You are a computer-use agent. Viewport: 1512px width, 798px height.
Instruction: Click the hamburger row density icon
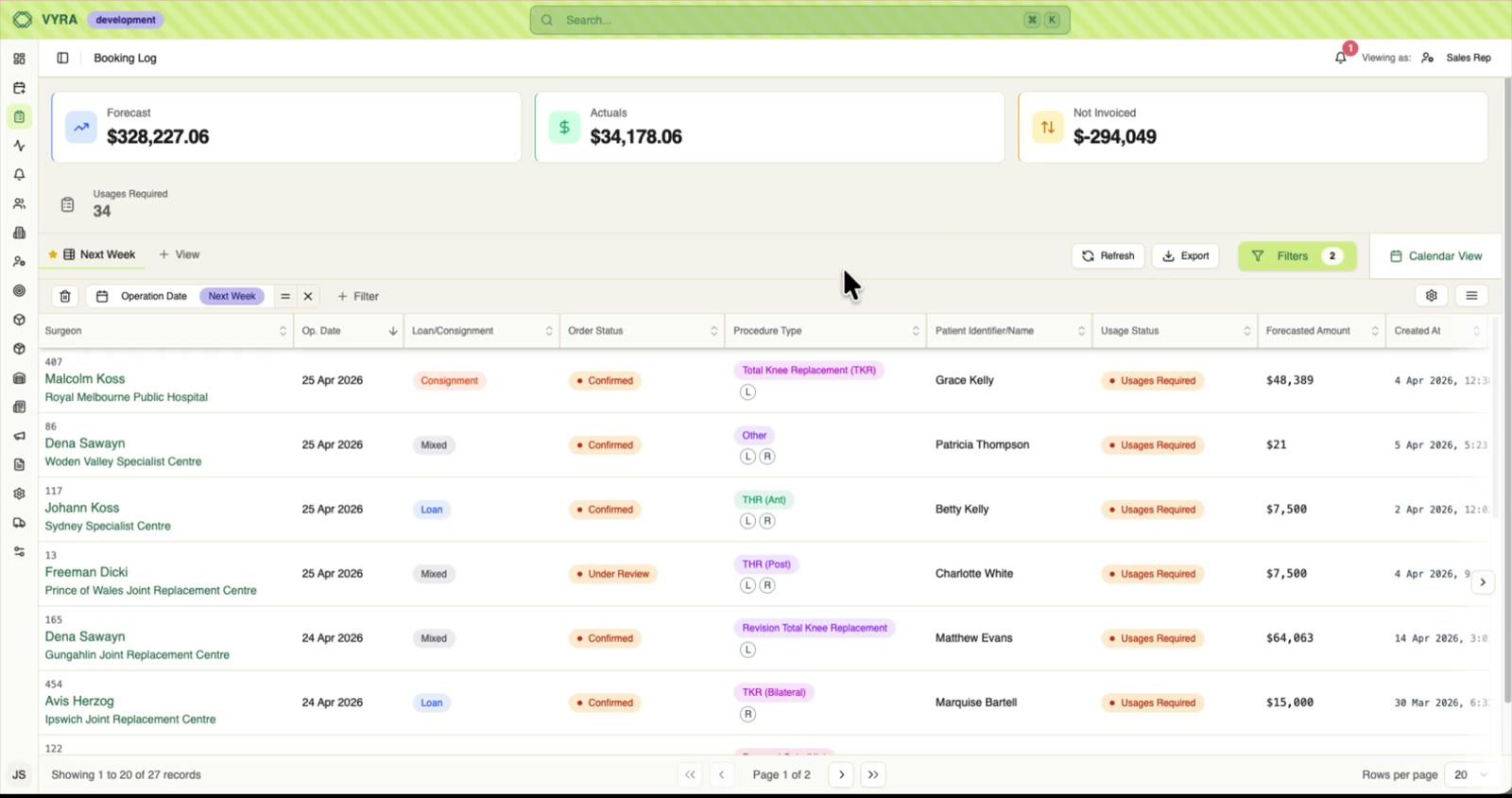click(x=1470, y=296)
